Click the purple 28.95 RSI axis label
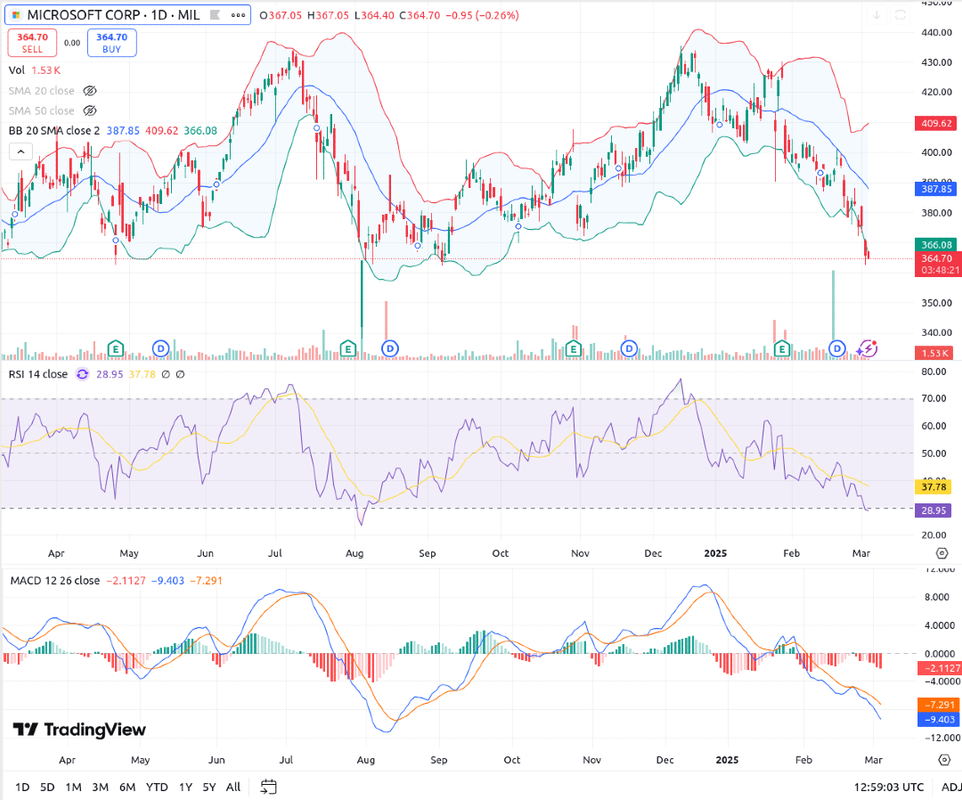This screenshot has height=800, width=962. pyautogui.click(x=933, y=510)
